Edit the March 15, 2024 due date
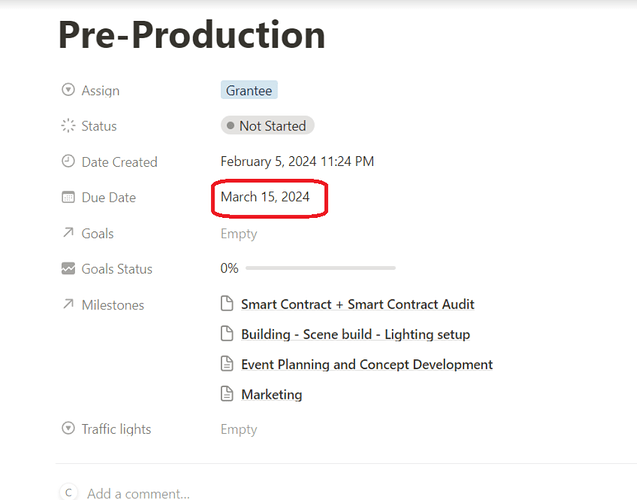This screenshot has width=637, height=500. tap(265, 197)
